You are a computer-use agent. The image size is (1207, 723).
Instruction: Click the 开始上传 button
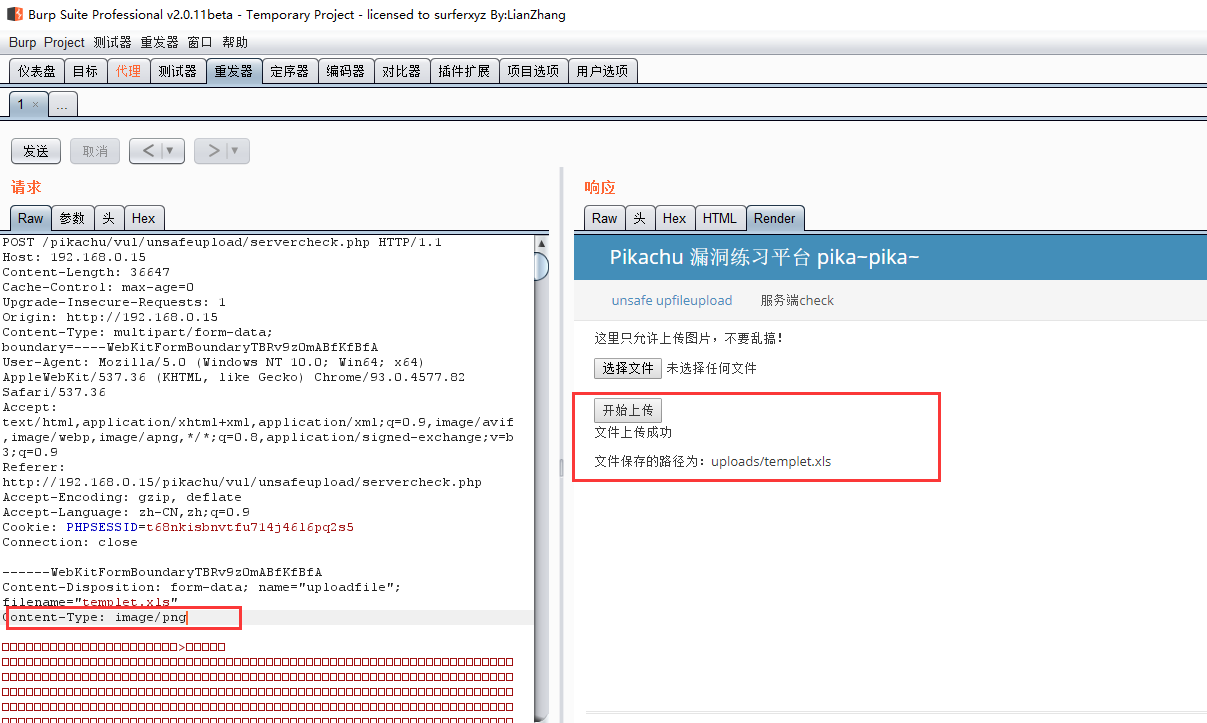[627, 411]
